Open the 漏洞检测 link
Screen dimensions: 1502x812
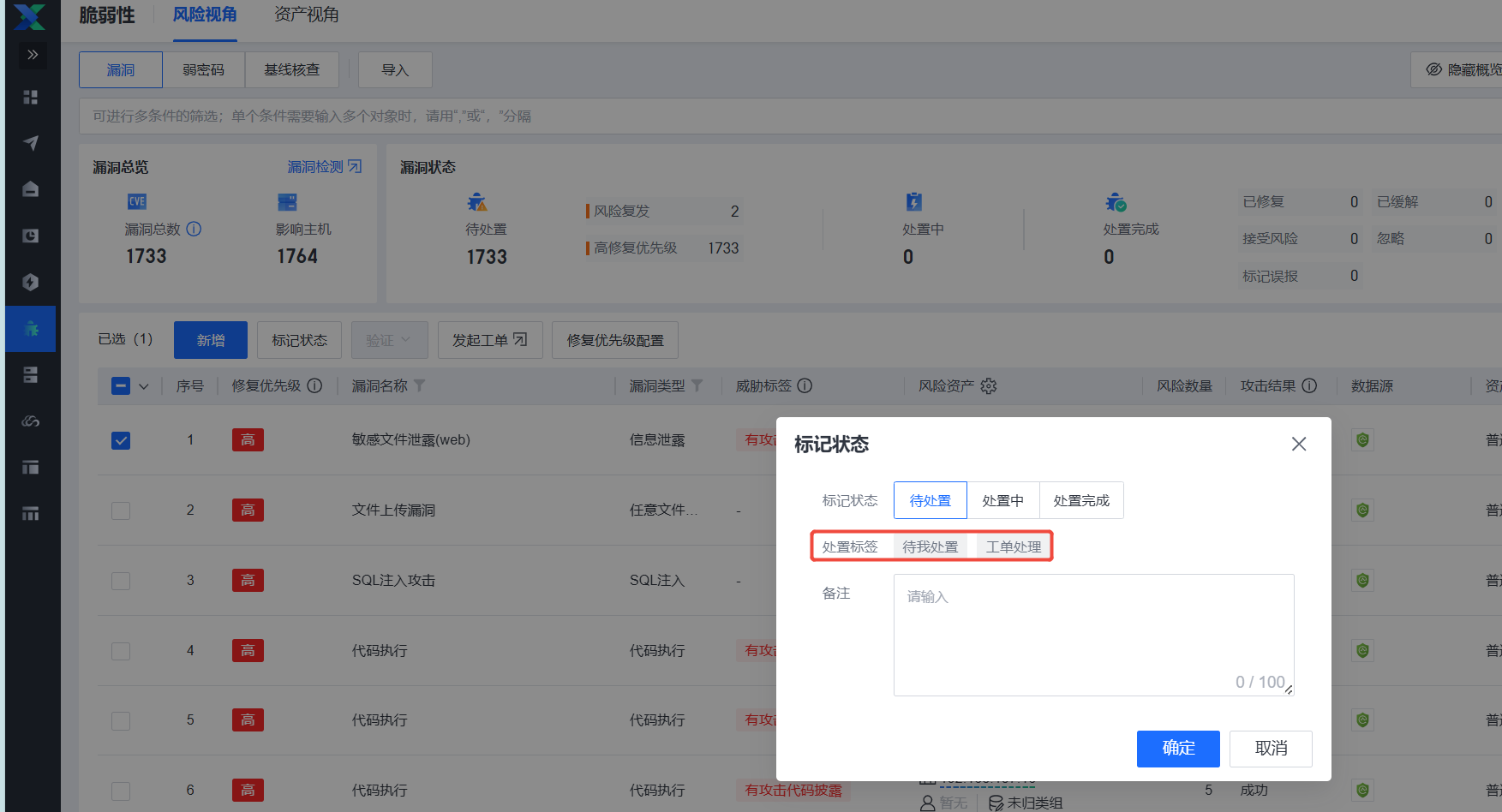pyautogui.click(x=324, y=167)
